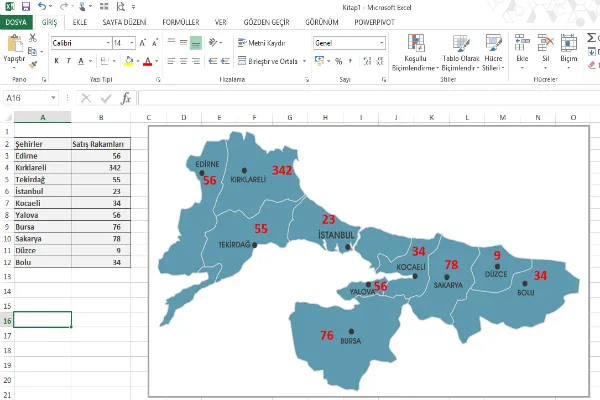Viewport: 600px width, 400px height.
Task: Save the workbook using the floppy icon
Action: coord(26,6)
